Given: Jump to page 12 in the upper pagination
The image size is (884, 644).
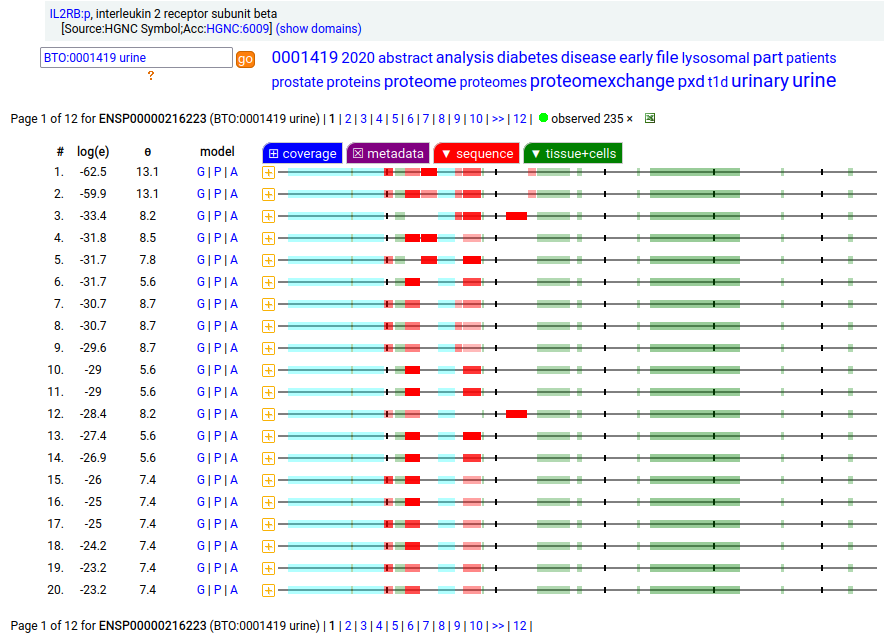Looking at the screenshot, I should [x=520, y=119].
